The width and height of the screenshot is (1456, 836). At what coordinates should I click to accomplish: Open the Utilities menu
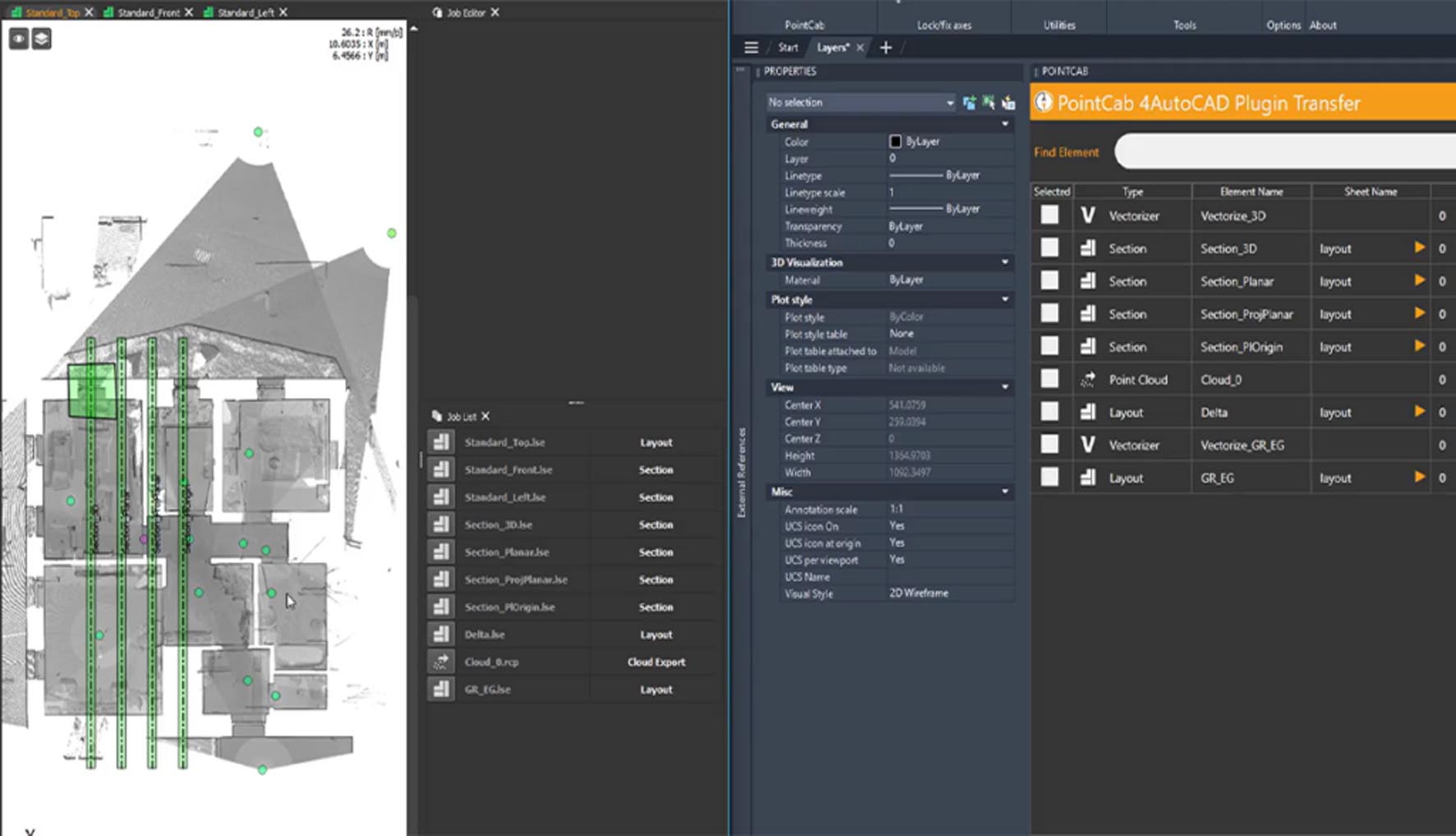(x=1059, y=25)
